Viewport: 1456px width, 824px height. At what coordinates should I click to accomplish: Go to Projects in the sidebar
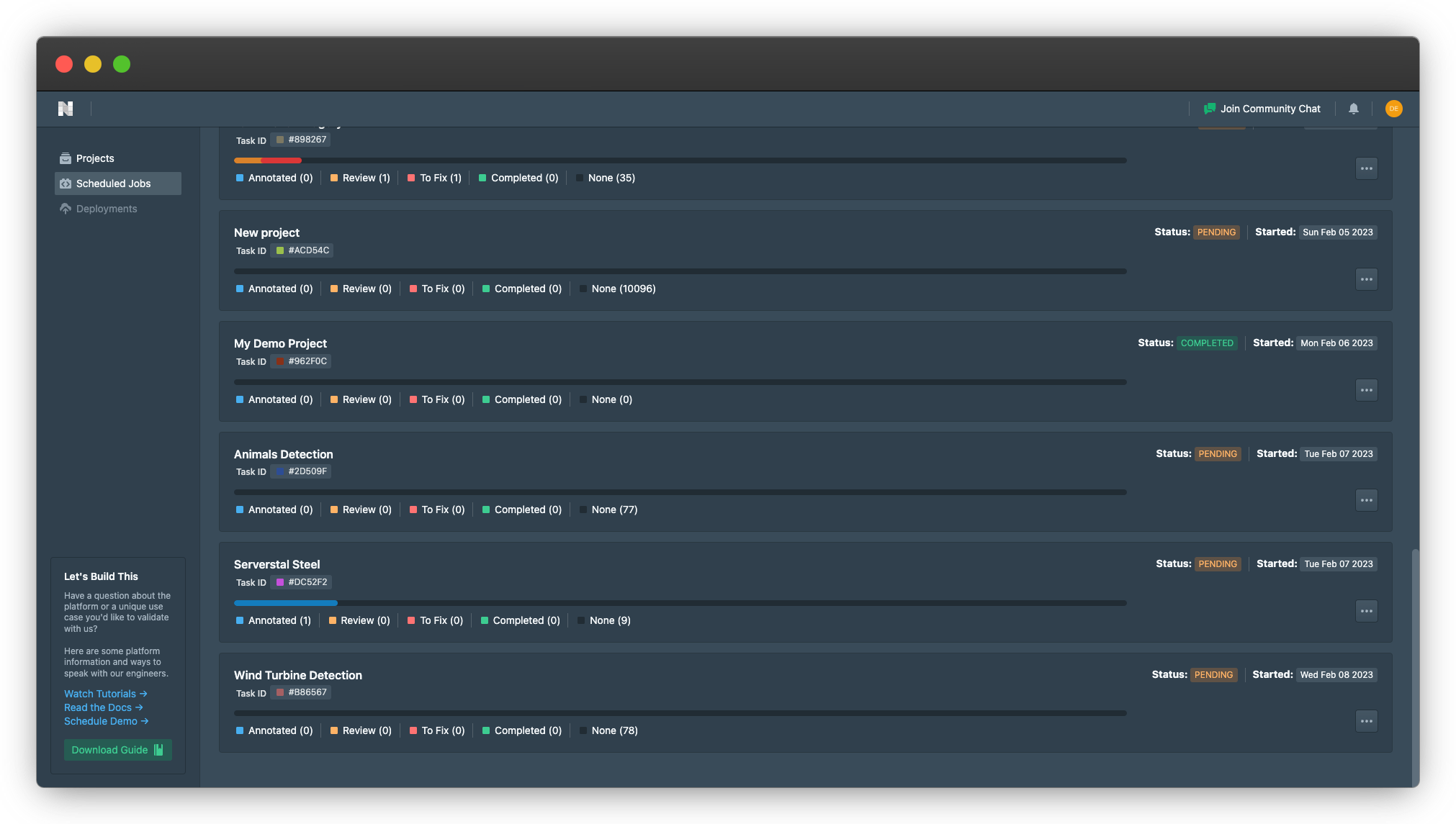pos(118,158)
